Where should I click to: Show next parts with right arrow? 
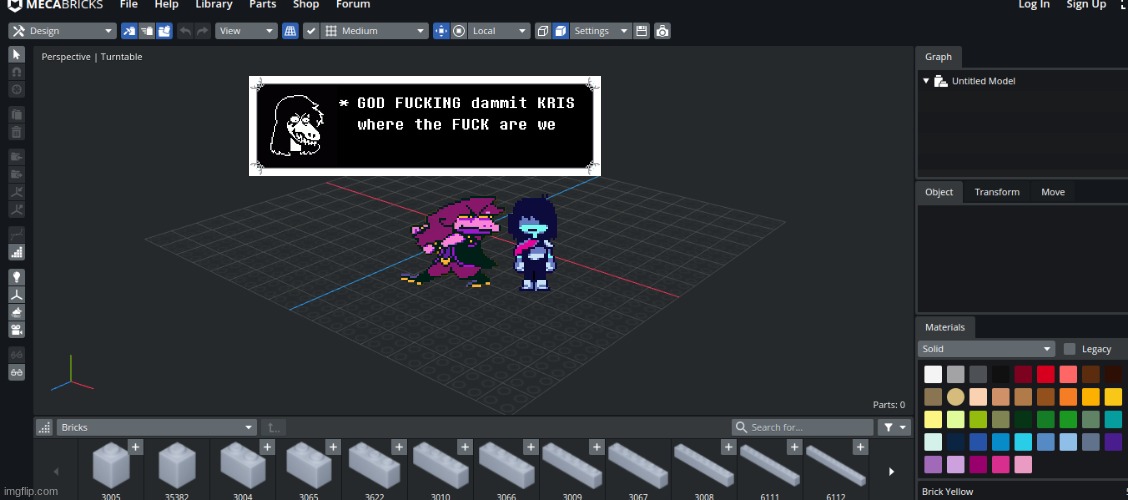tap(891, 472)
